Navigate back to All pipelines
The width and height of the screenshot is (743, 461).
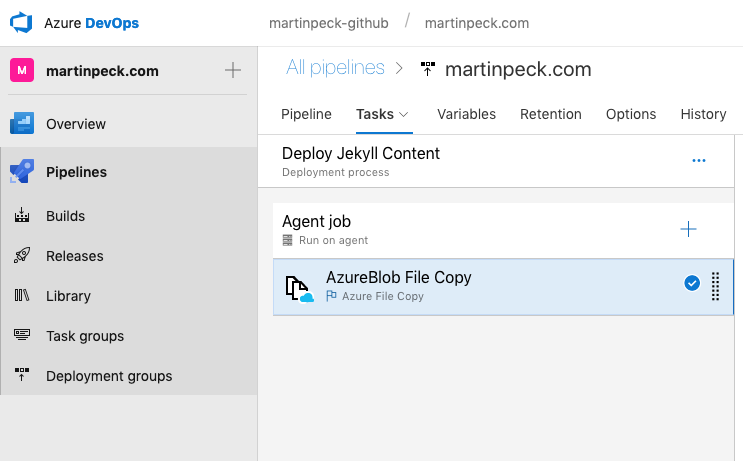(335, 68)
